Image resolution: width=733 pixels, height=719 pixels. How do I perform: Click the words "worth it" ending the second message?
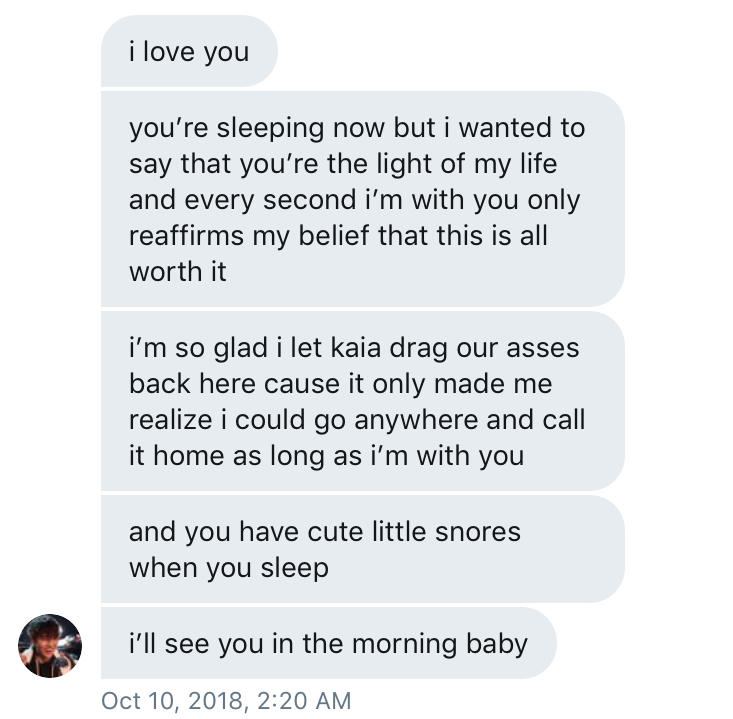[178, 271]
